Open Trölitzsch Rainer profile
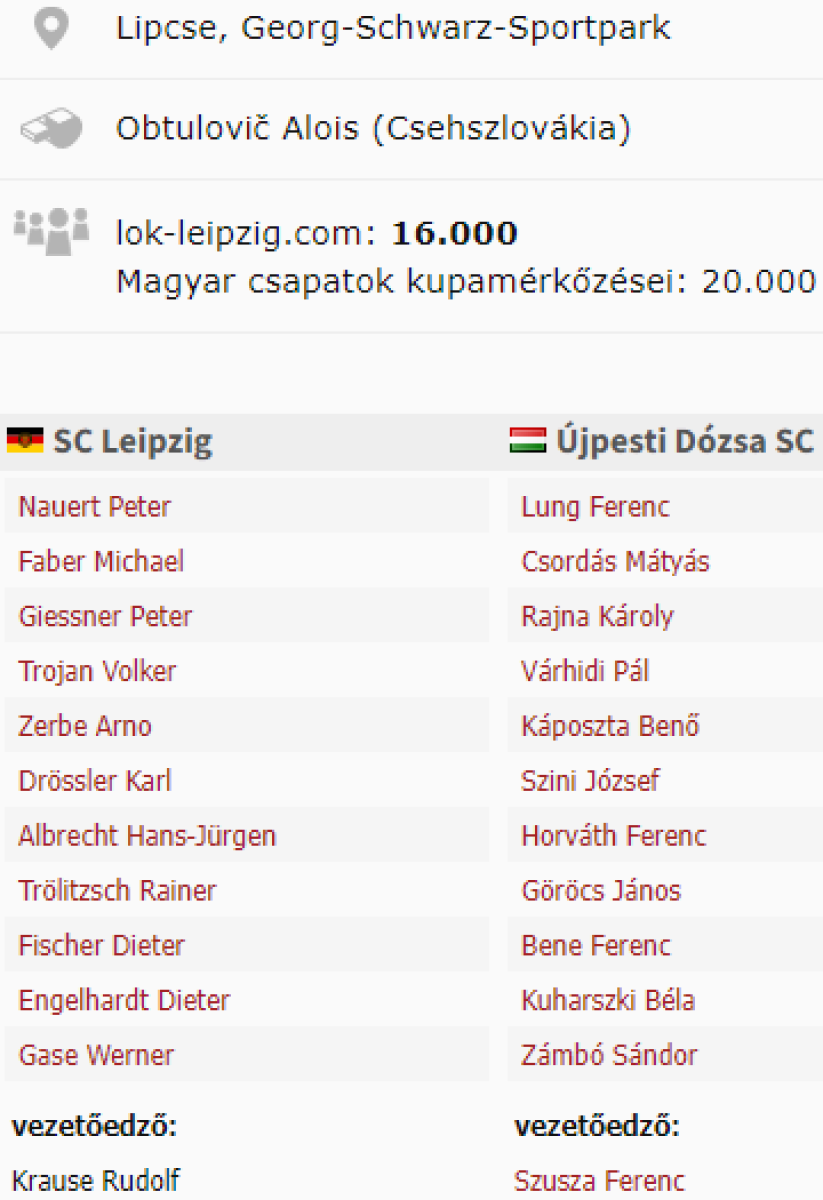Image resolution: width=823 pixels, height=1200 pixels. (117, 891)
